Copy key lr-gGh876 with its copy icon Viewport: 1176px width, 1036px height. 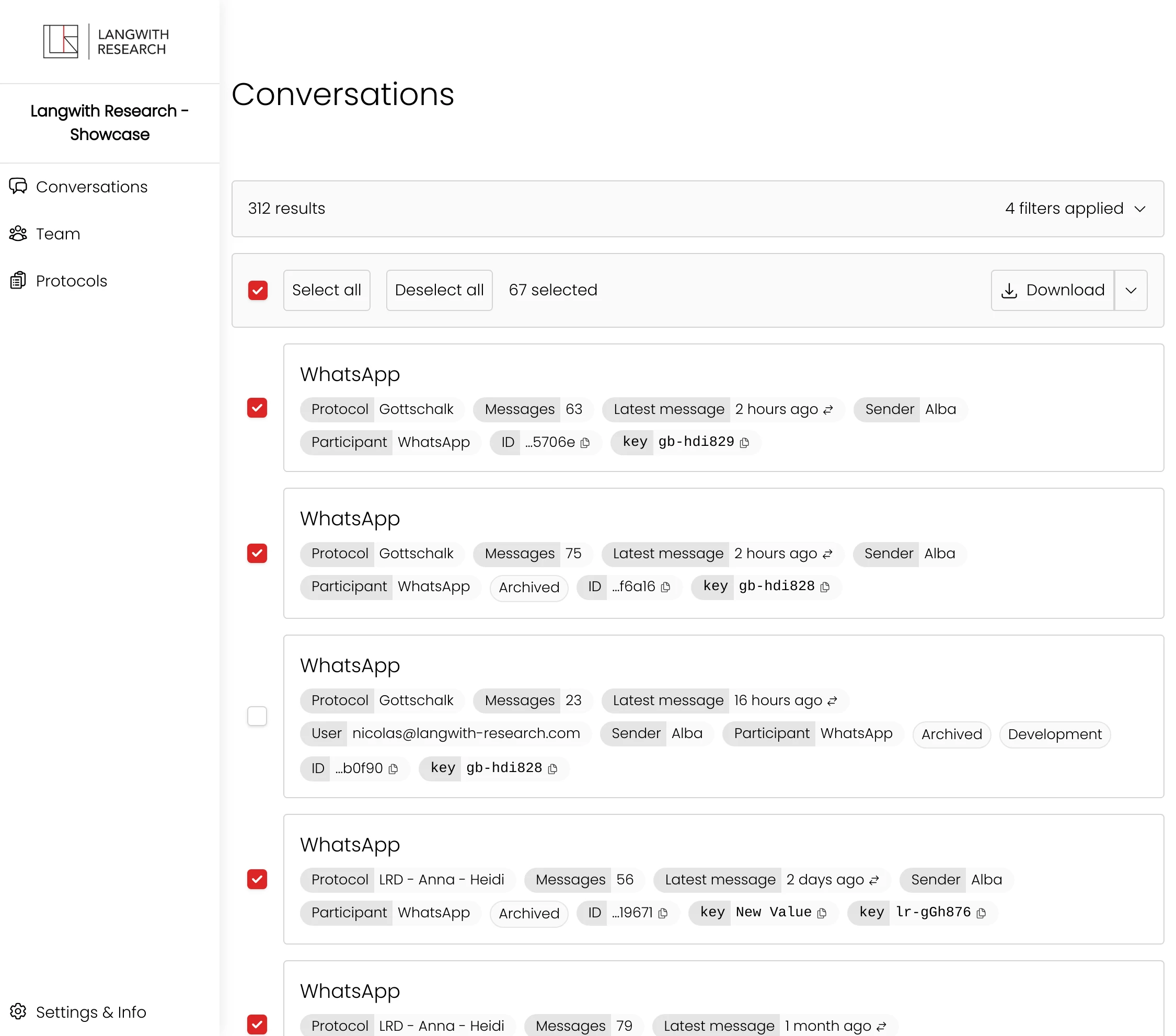tap(982, 912)
